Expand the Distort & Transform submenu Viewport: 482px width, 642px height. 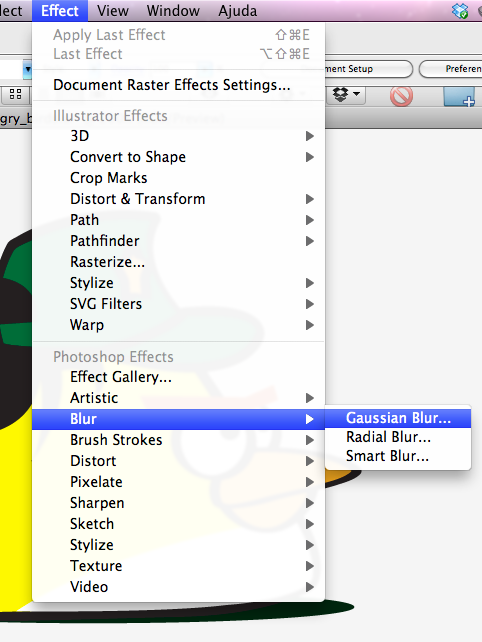point(178,199)
